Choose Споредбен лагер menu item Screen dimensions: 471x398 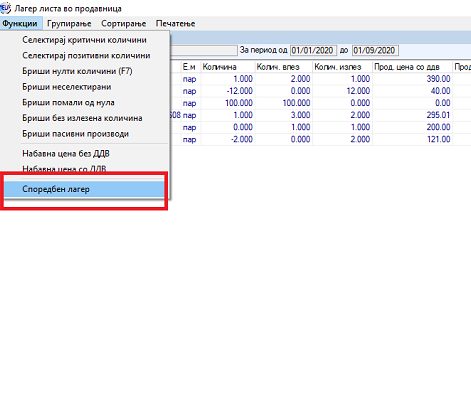pos(85,189)
